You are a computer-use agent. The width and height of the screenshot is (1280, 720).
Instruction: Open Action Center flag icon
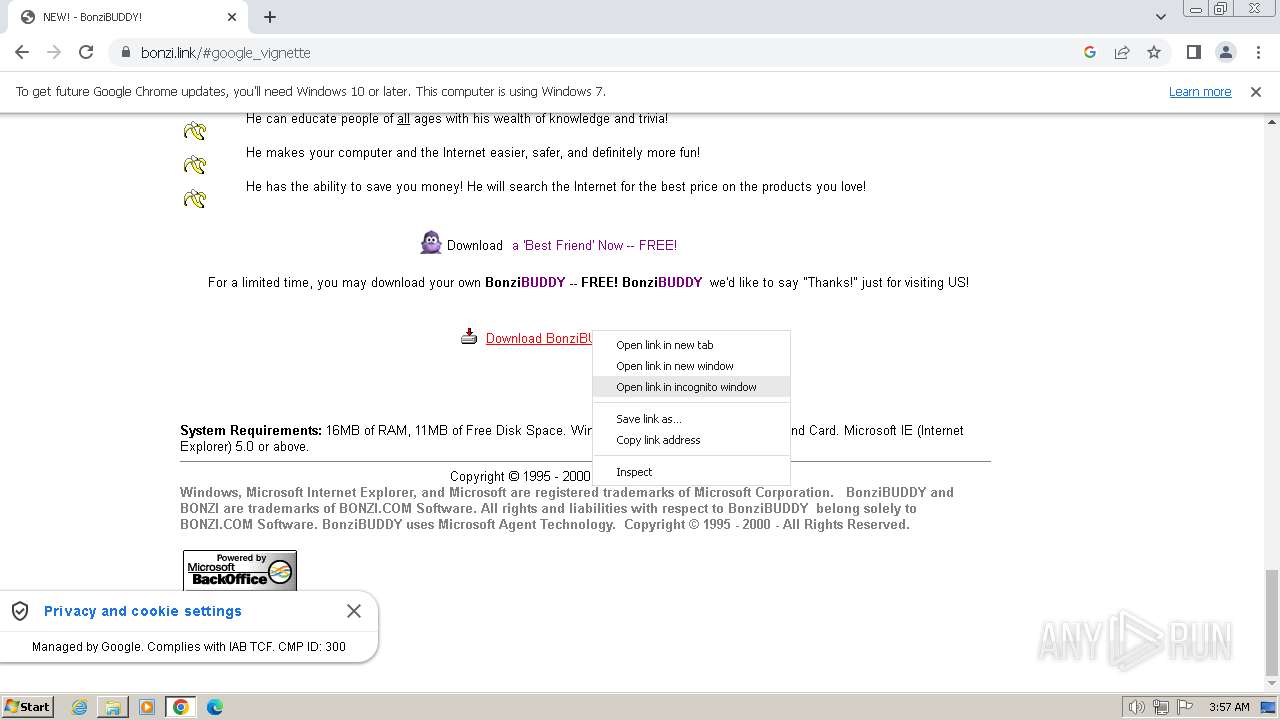click(1184, 707)
